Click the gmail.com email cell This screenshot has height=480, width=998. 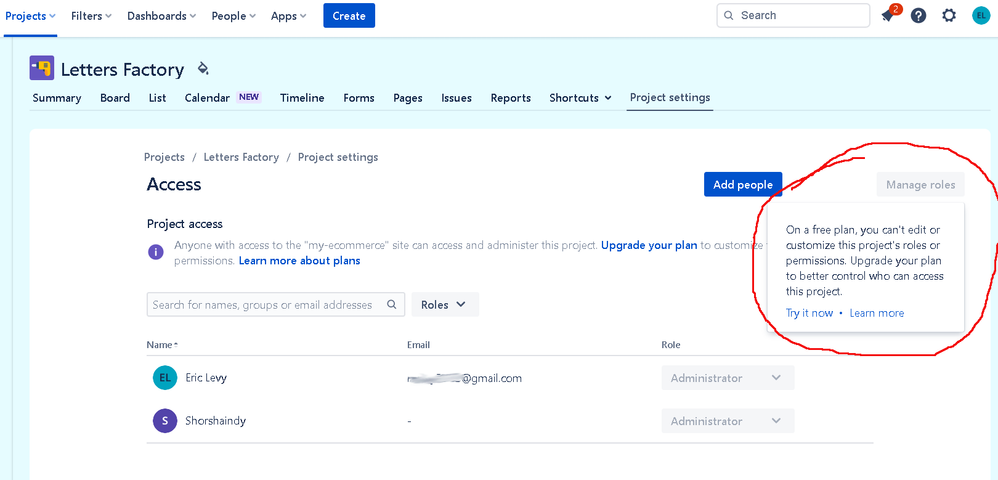click(x=465, y=378)
